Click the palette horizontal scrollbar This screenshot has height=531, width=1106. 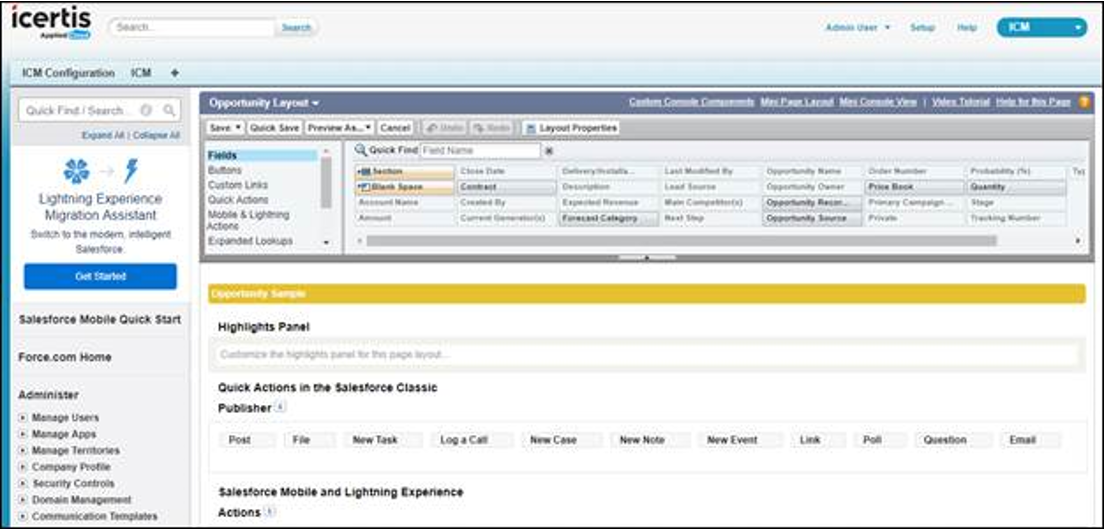681,240
